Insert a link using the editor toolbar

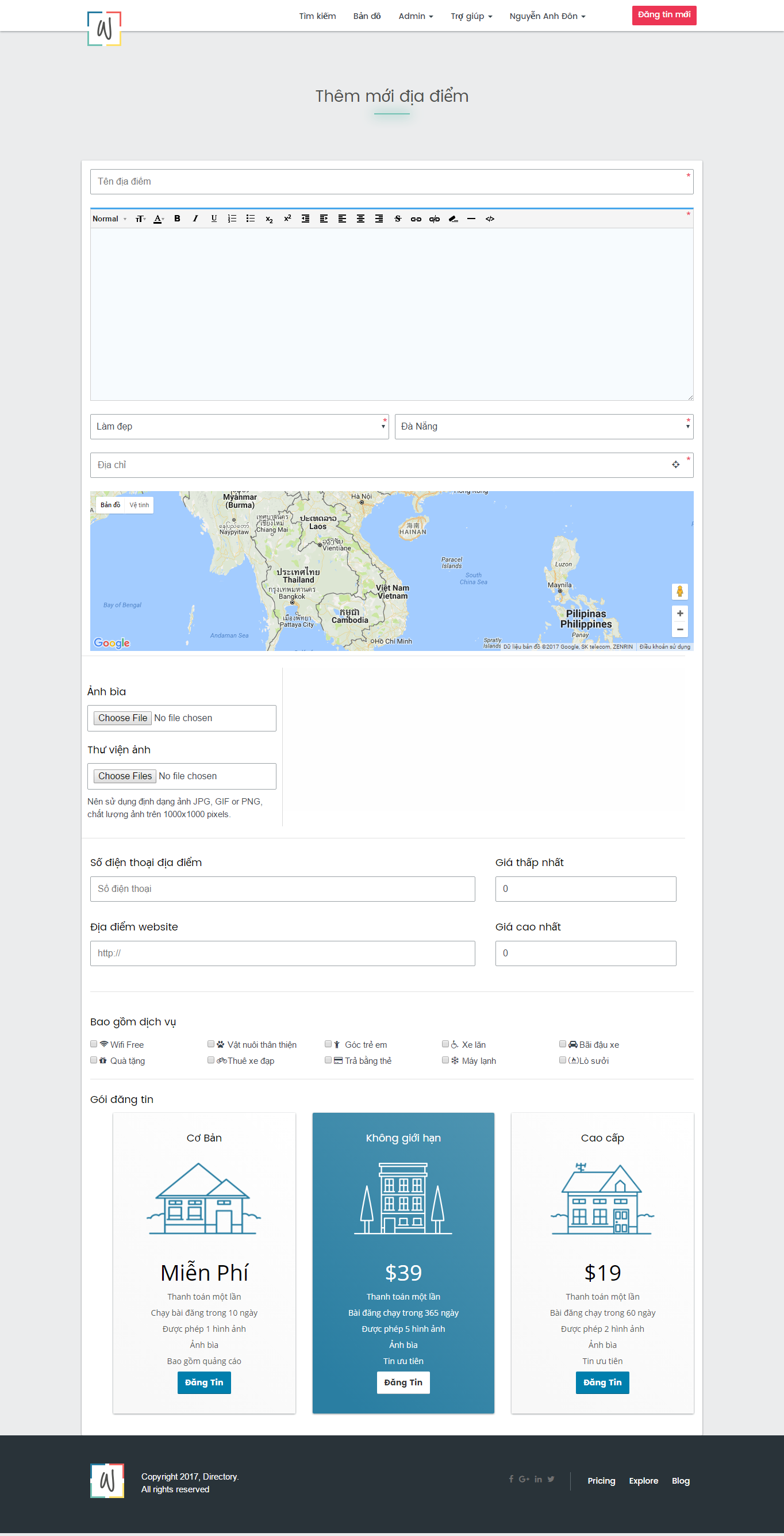[416, 219]
